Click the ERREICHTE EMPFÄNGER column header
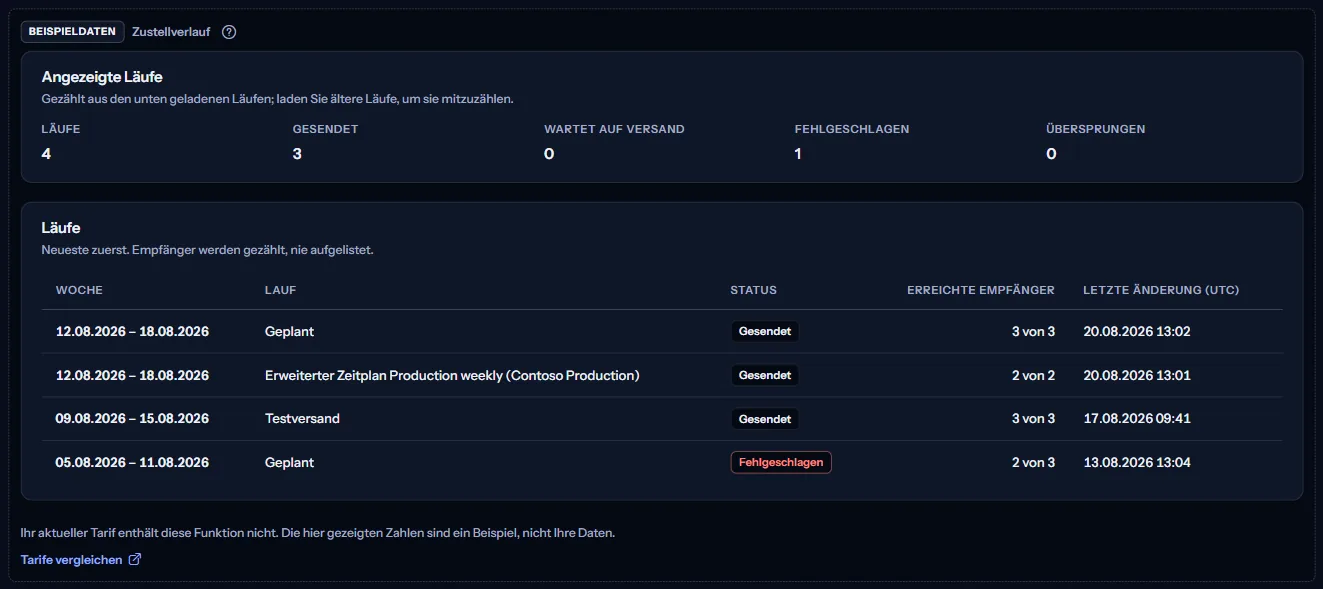 [x=981, y=290]
